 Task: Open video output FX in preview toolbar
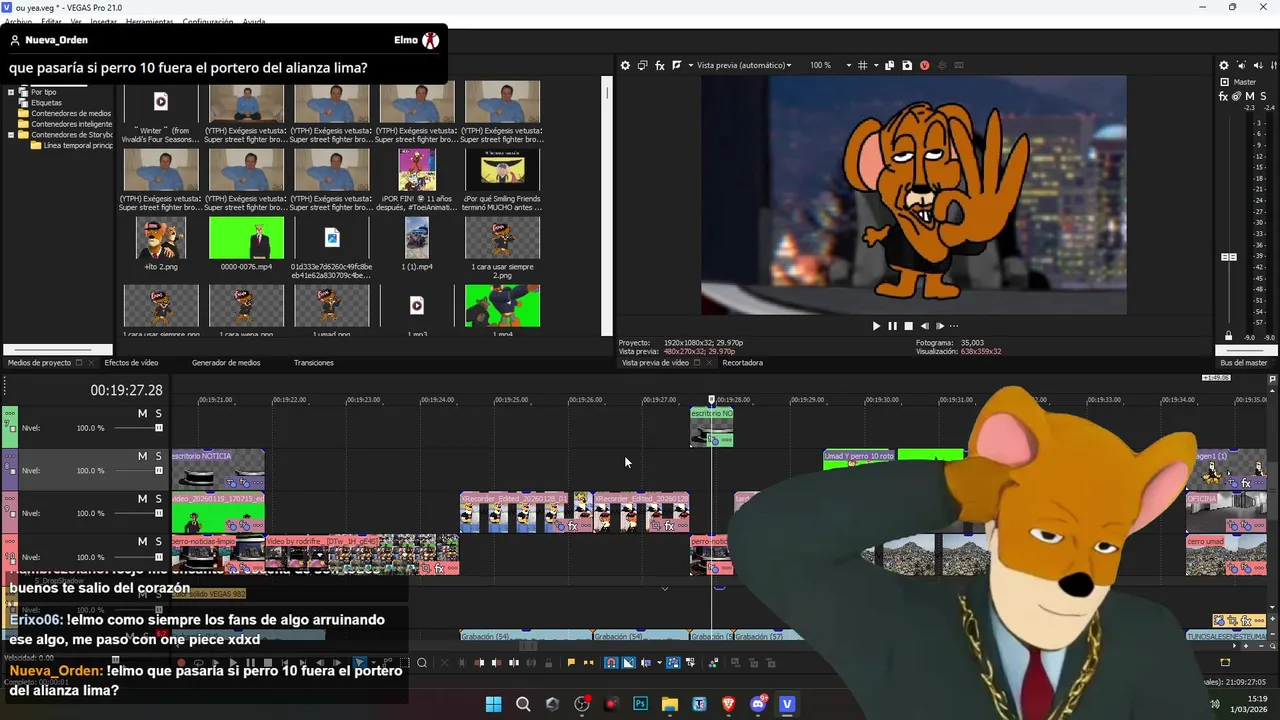pos(660,65)
